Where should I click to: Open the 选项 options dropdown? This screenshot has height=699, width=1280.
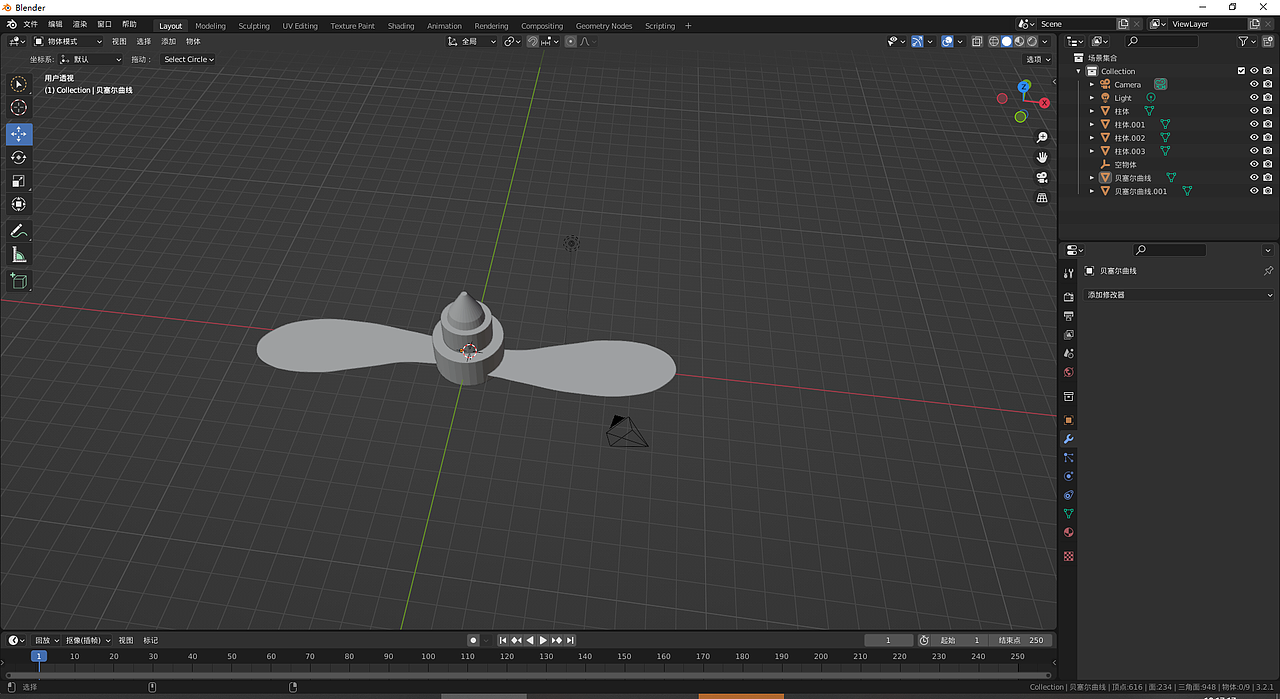tap(1038, 60)
